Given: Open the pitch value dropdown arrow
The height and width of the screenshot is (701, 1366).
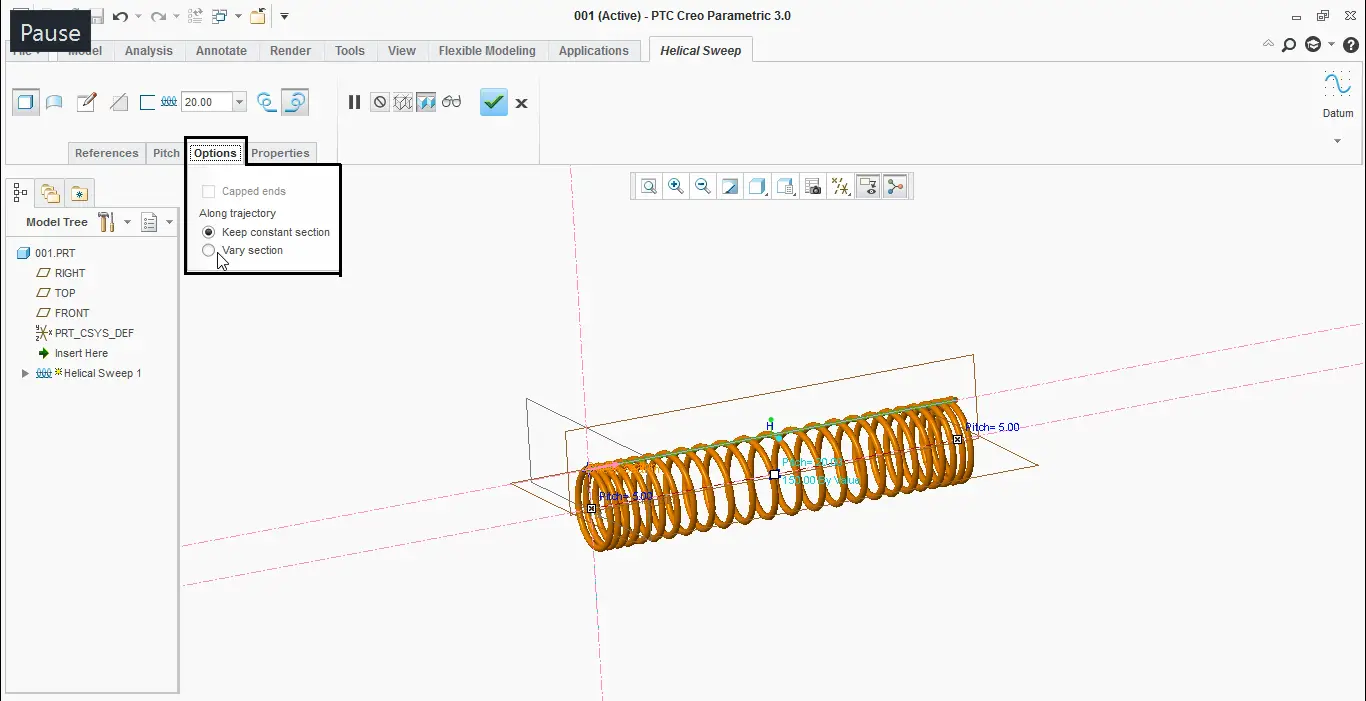Looking at the screenshot, I should click(x=238, y=102).
